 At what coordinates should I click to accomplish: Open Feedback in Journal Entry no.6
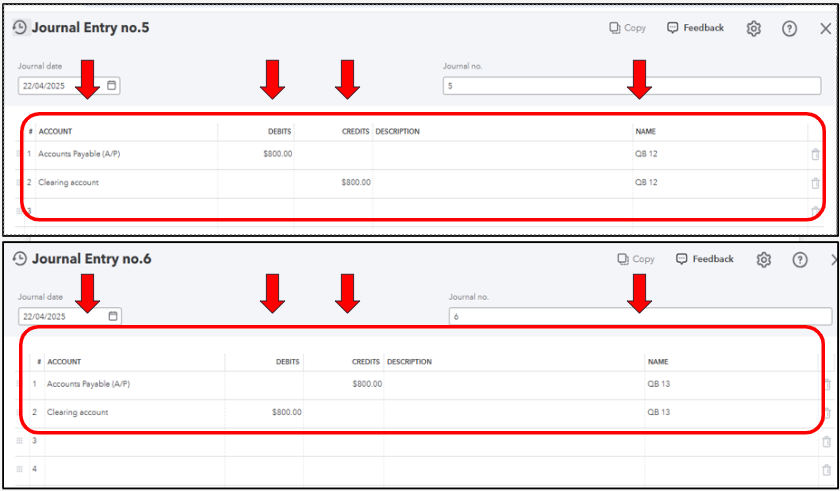tap(704, 259)
